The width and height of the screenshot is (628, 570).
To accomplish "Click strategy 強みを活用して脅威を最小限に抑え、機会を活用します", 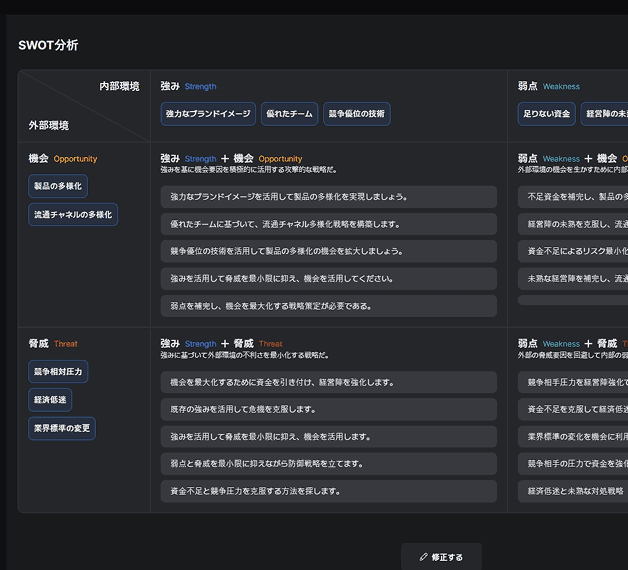I will pos(329,437).
